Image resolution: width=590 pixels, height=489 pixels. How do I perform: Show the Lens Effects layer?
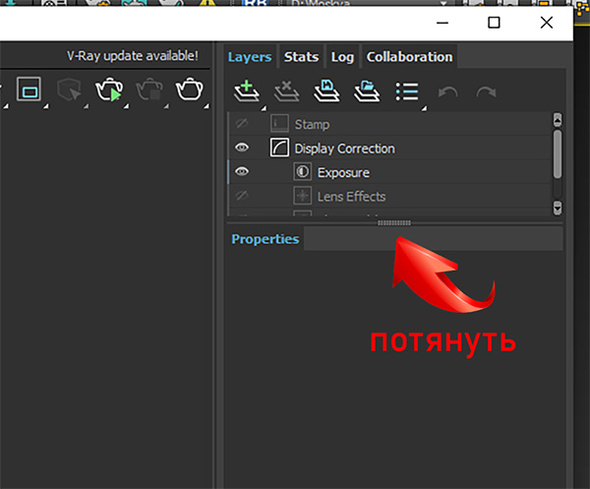[242, 195]
